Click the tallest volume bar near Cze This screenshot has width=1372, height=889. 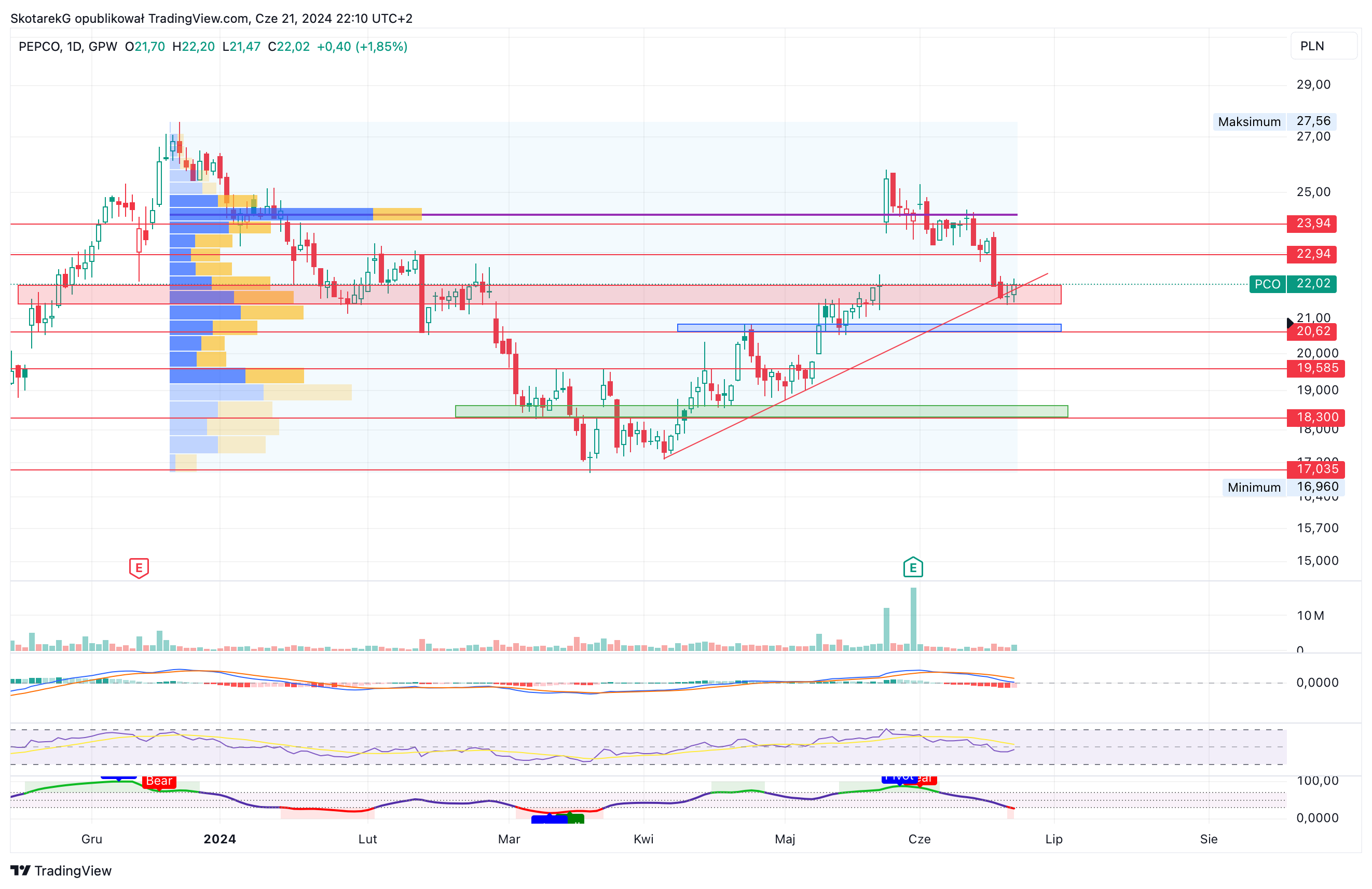click(x=913, y=619)
